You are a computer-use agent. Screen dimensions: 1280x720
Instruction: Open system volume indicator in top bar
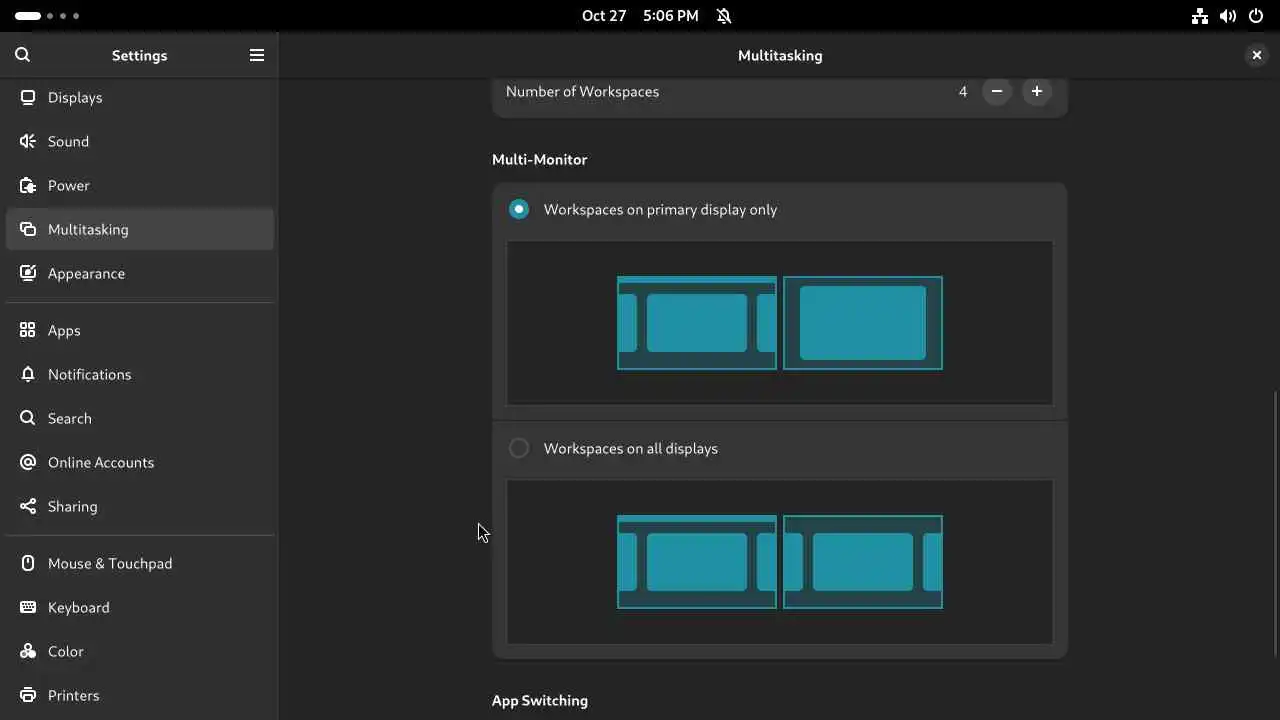[x=1228, y=16]
